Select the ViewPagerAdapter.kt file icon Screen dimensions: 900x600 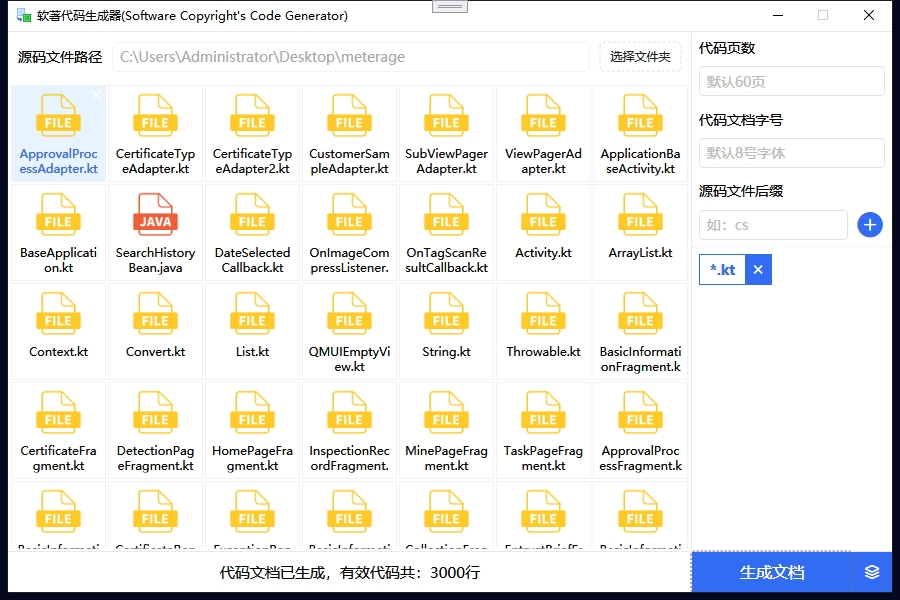click(x=543, y=115)
